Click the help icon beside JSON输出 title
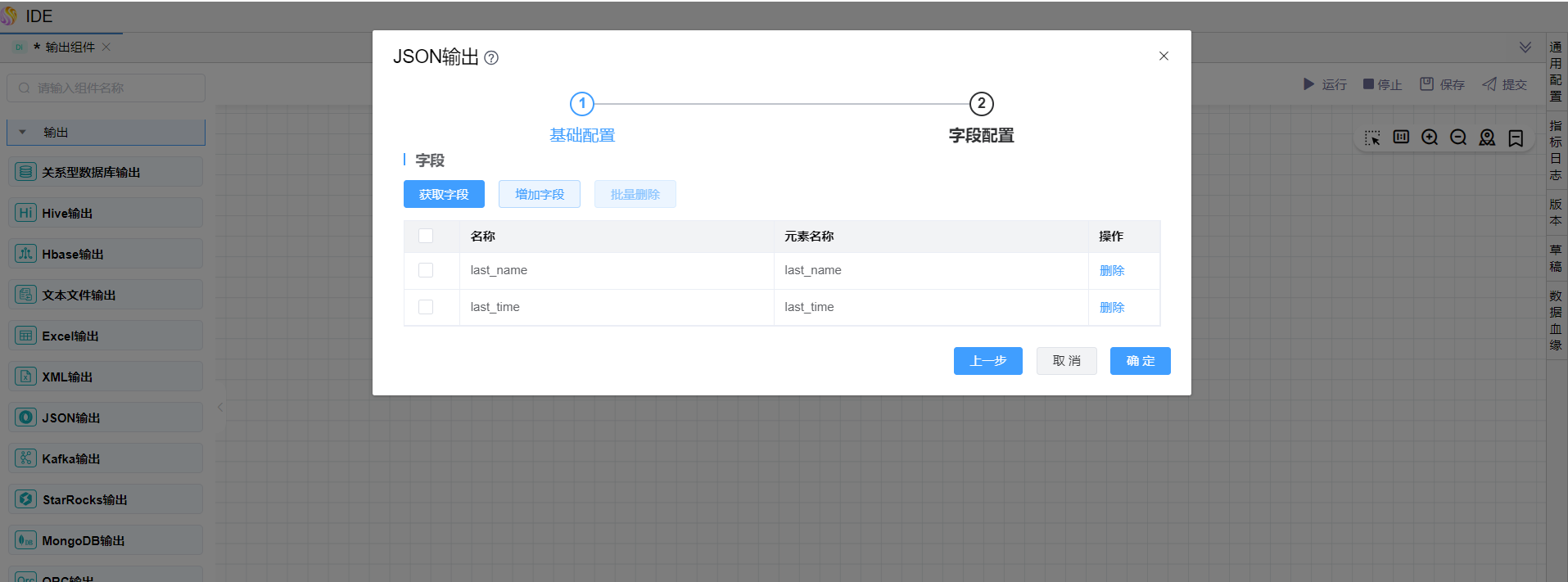 [491, 58]
